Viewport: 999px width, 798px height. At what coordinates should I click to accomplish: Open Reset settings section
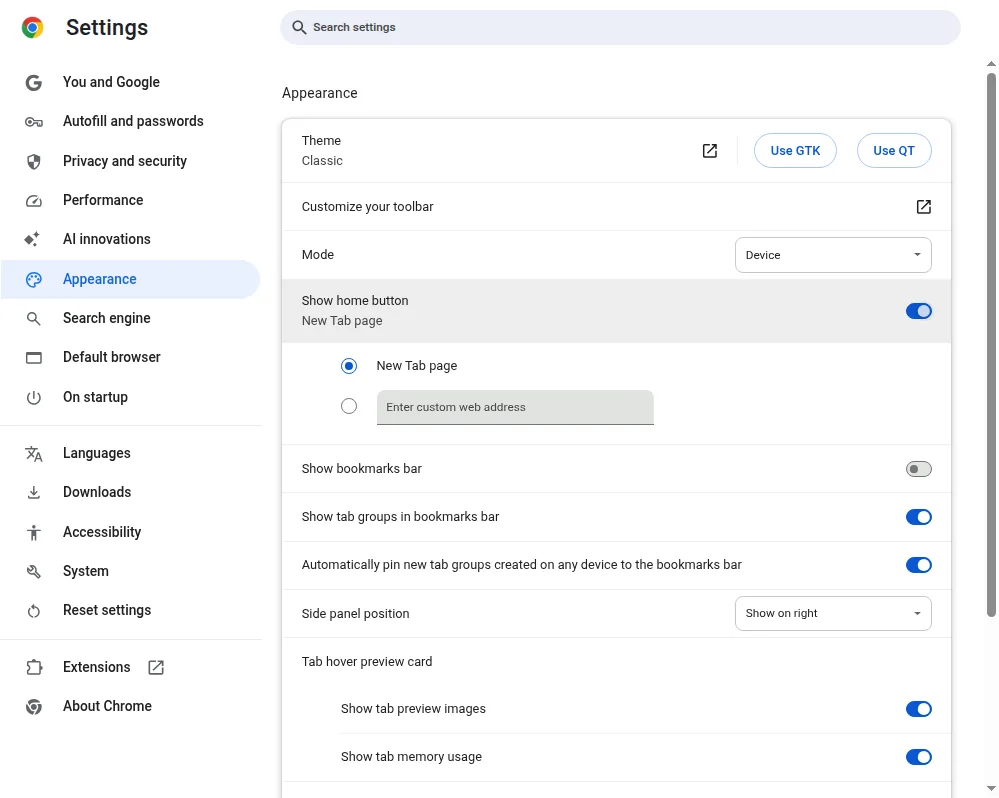coord(130,611)
